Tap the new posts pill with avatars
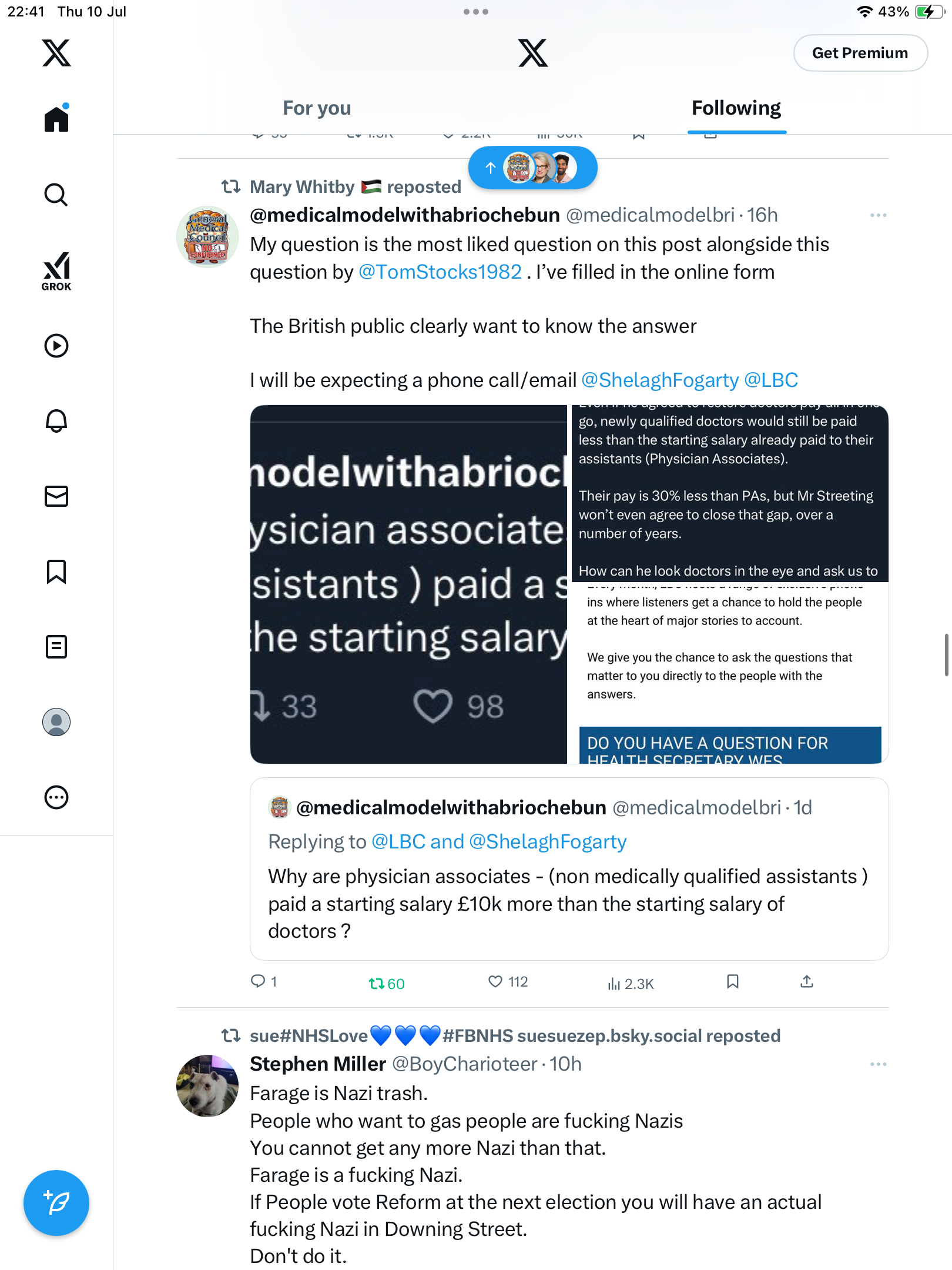 (x=533, y=168)
